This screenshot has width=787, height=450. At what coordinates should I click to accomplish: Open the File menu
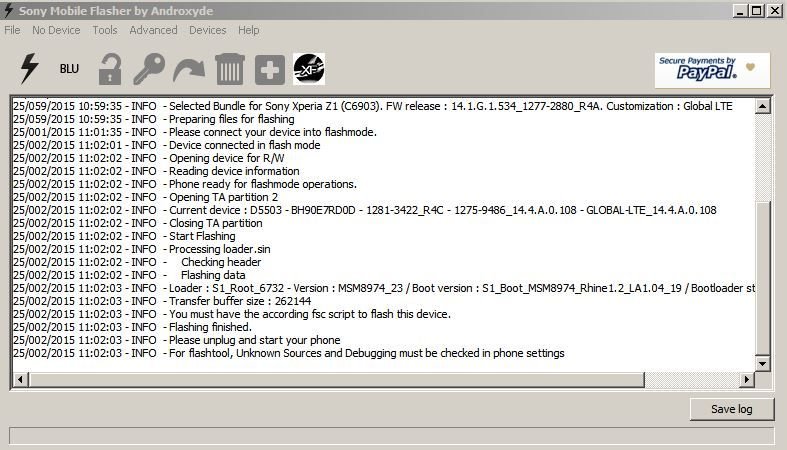point(12,30)
